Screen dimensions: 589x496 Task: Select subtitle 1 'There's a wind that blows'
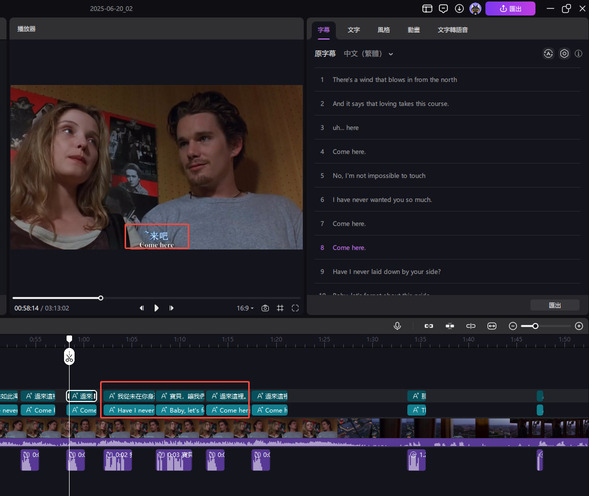(x=448, y=80)
